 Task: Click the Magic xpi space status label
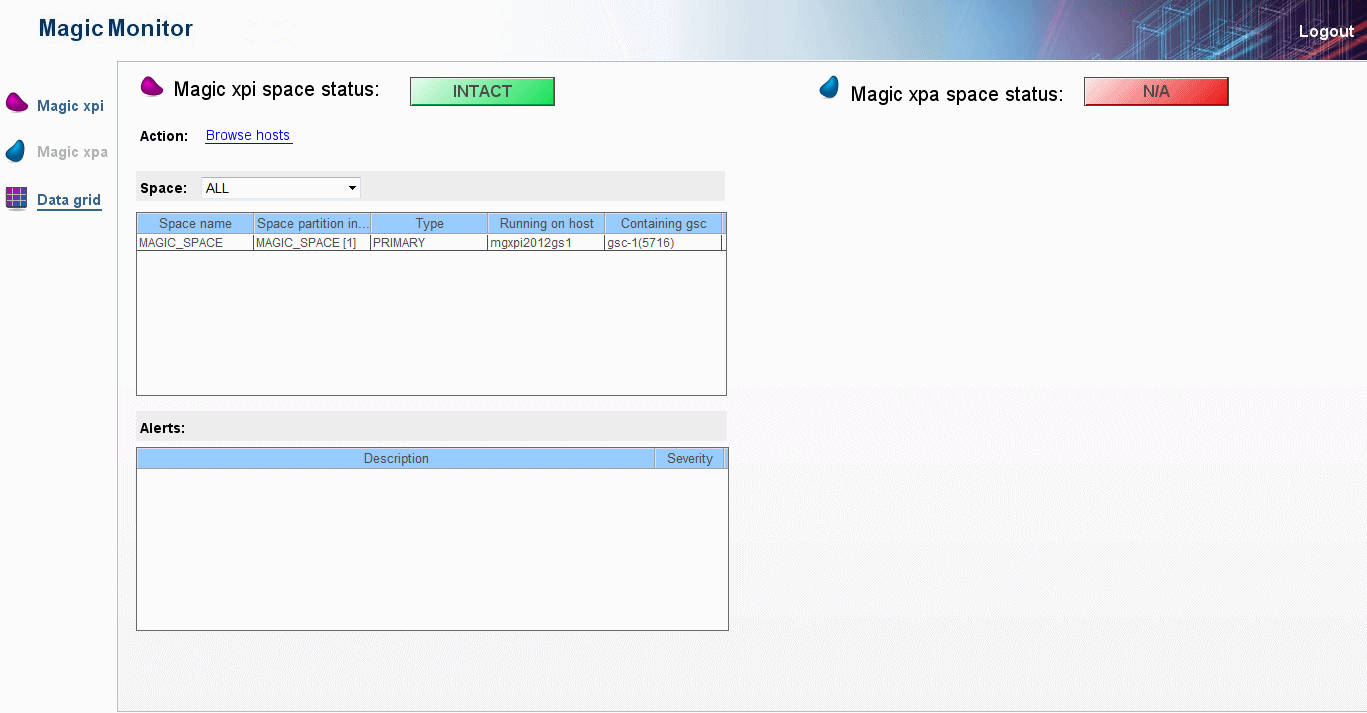pyautogui.click(x=277, y=90)
